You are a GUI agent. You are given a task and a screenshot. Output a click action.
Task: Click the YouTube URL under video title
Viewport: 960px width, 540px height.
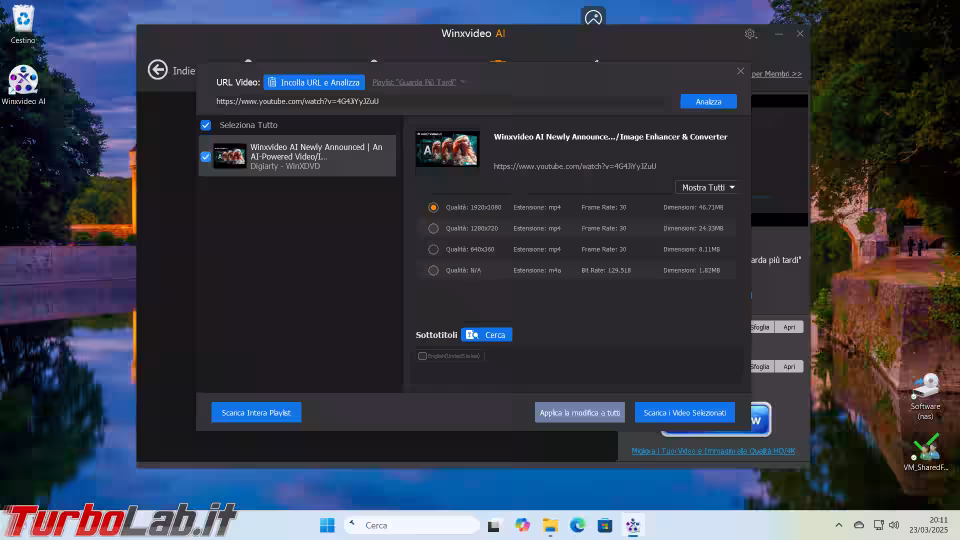(575, 166)
